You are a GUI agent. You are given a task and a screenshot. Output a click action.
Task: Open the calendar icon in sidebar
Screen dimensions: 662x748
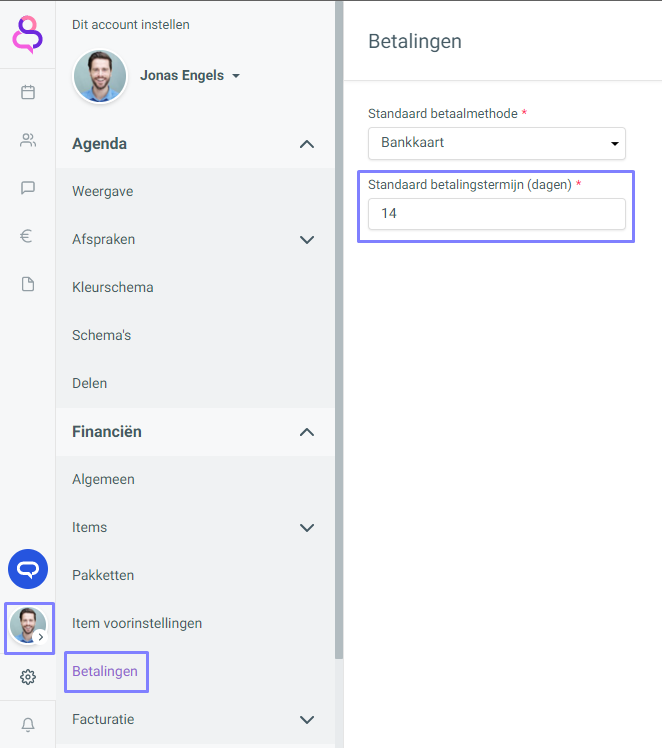point(28,92)
